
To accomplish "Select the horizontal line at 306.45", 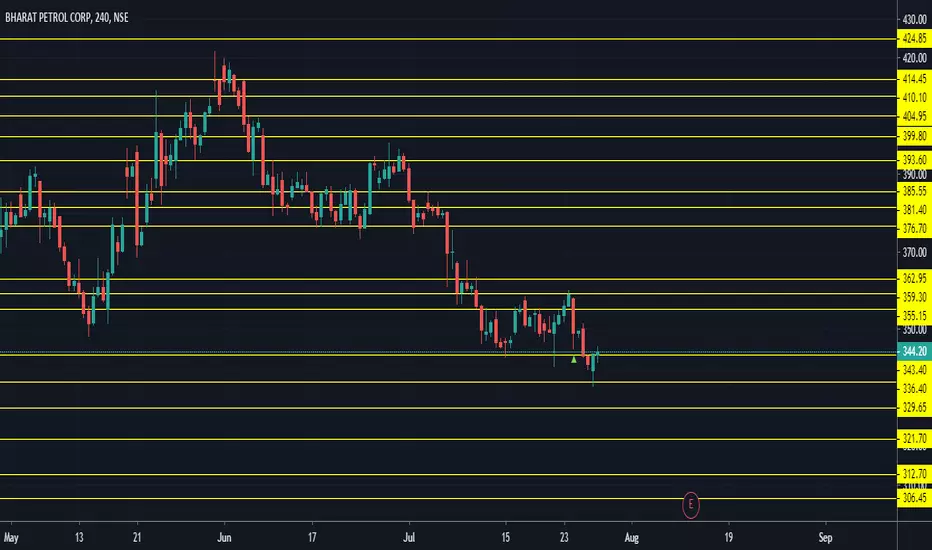I will point(448,498).
